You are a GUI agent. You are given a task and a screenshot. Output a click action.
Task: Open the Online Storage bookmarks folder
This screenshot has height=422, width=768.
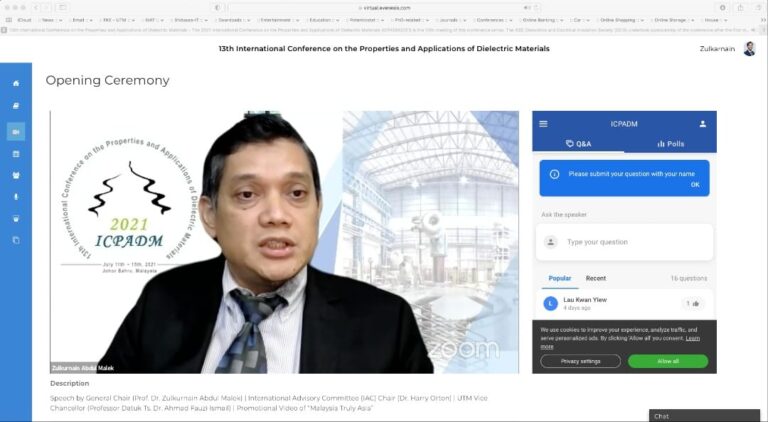(673, 20)
